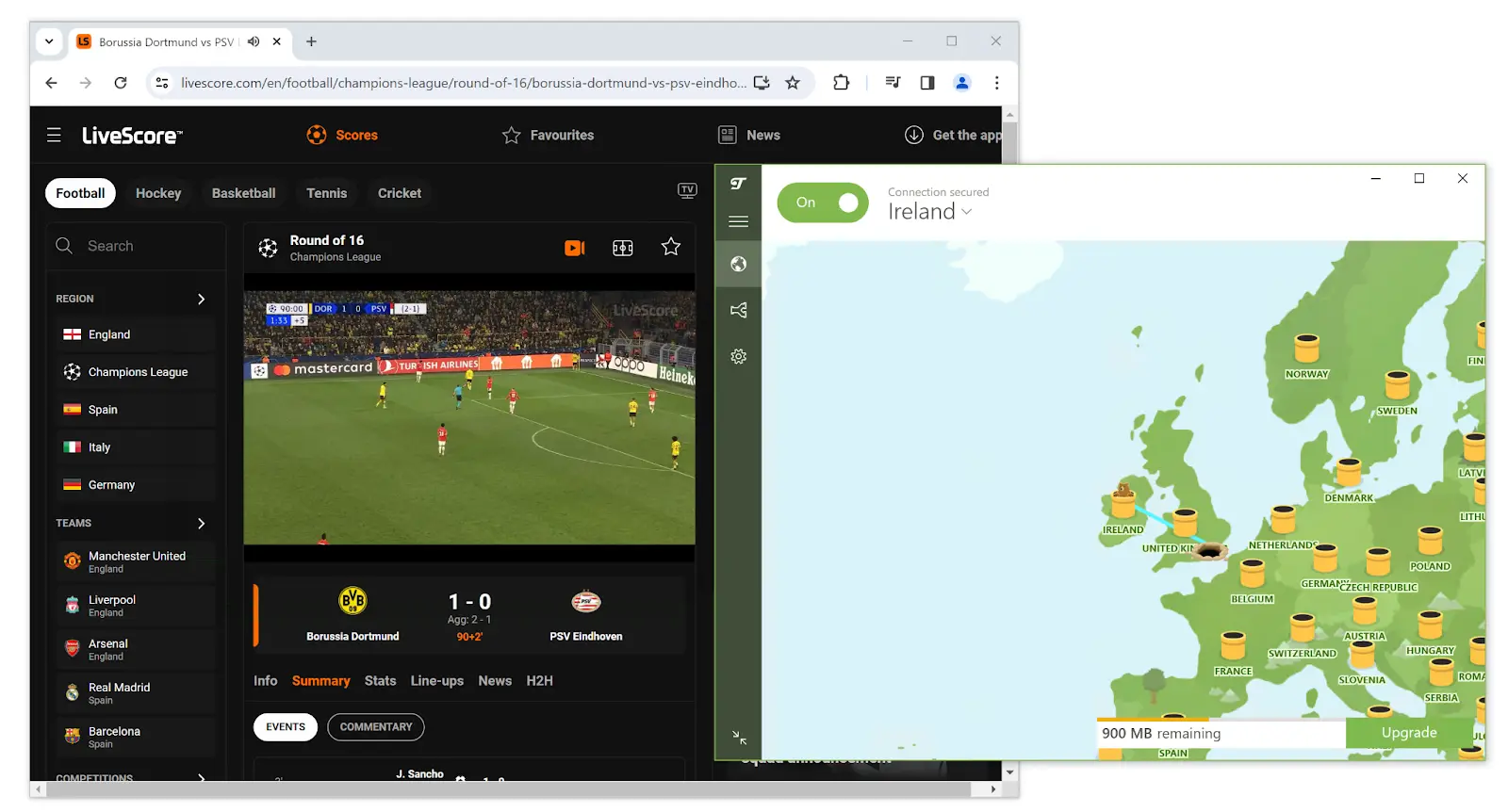This screenshot has width=1508, height=812.
Task: Open the News match tab
Action: tap(495, 680)
